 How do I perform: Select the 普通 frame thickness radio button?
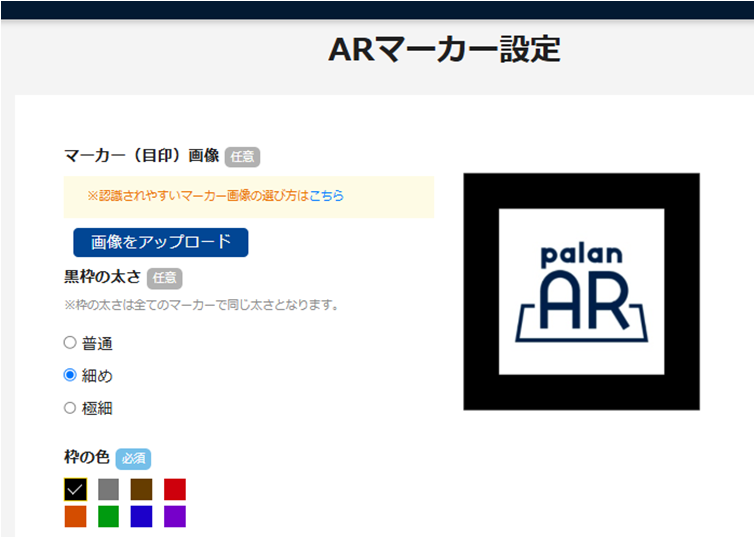(x=70, y=342)
